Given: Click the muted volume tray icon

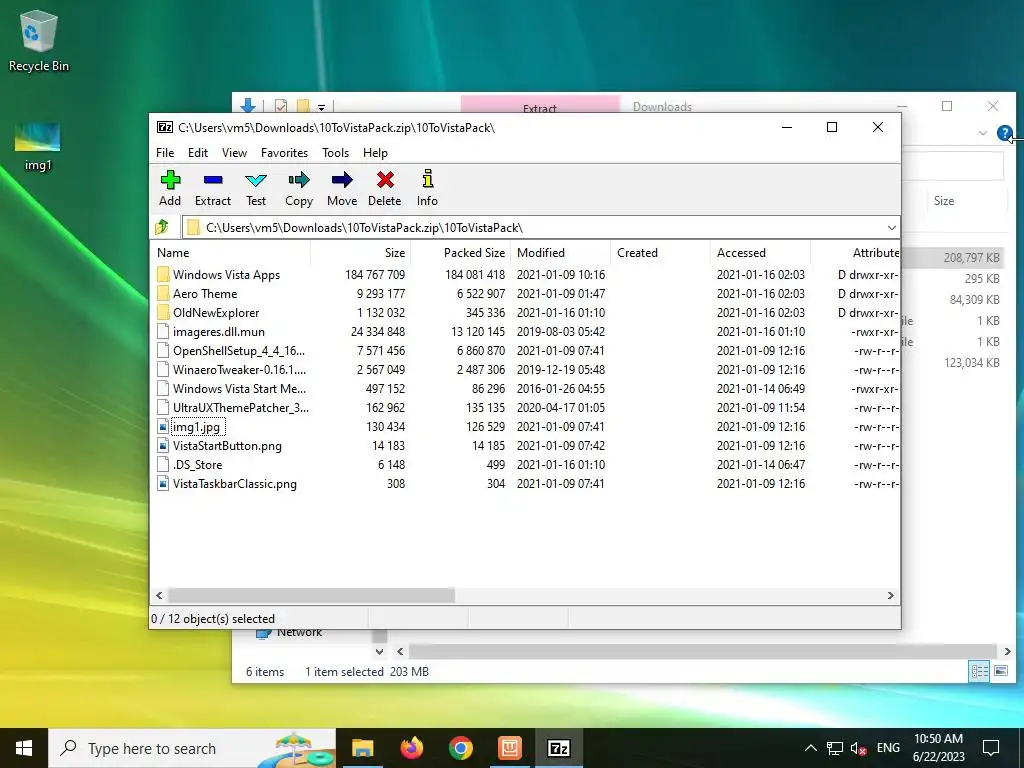Looking at the screenshot, I should point(858,748).
